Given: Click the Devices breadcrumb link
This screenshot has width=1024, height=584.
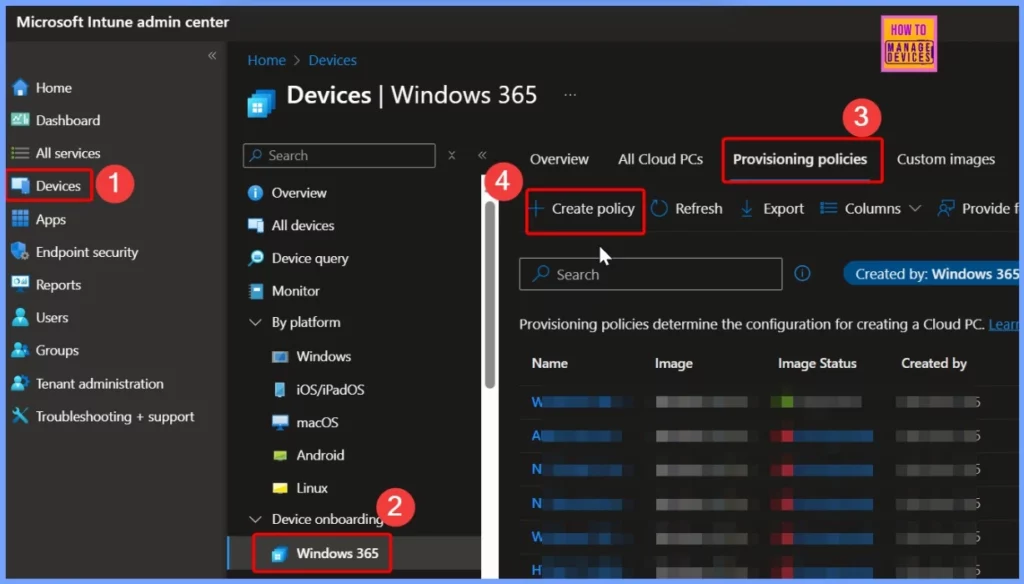Looking at the screenshot, I should click(x=332, y=60).
